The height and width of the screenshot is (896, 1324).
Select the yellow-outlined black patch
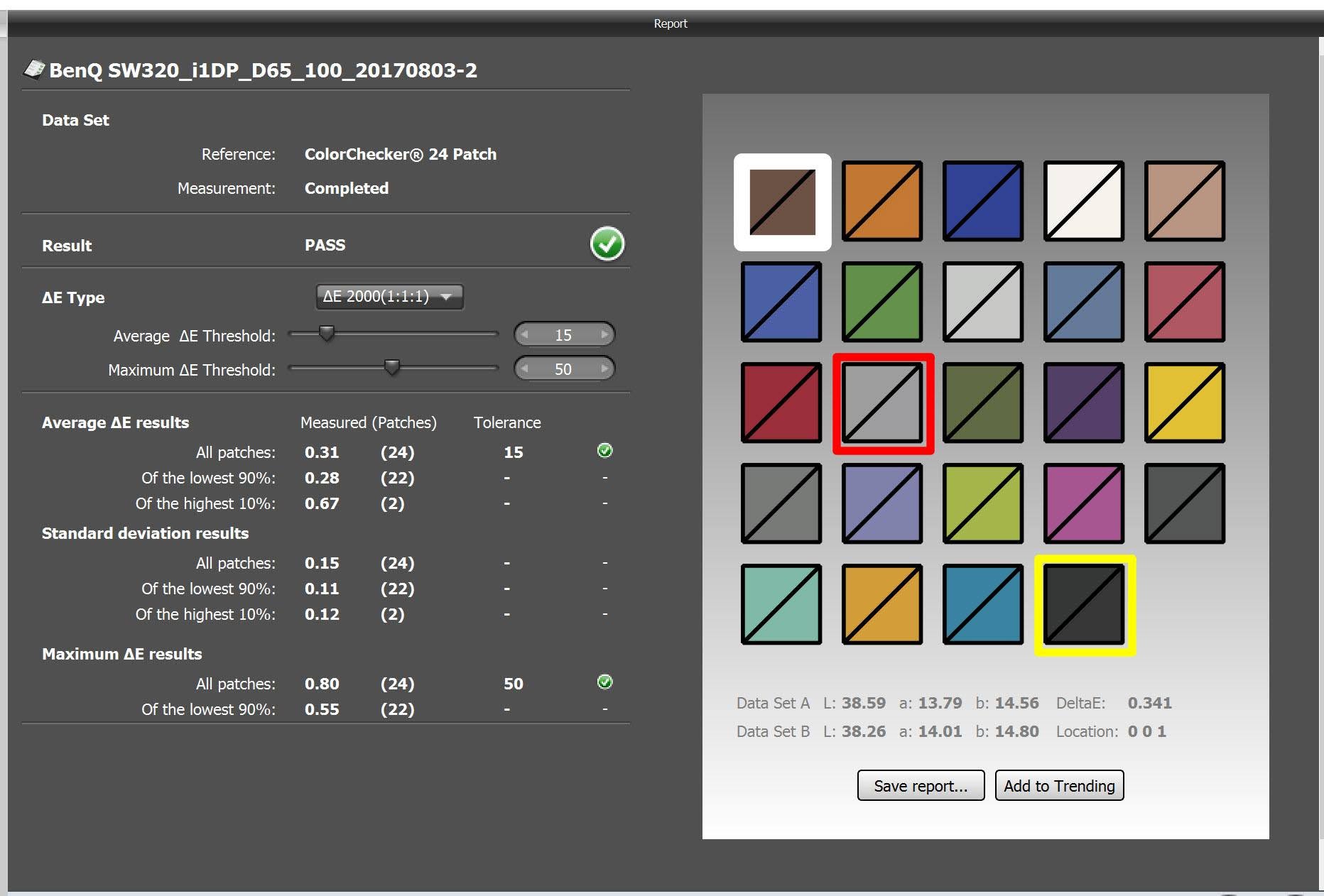coord(1085,605)
